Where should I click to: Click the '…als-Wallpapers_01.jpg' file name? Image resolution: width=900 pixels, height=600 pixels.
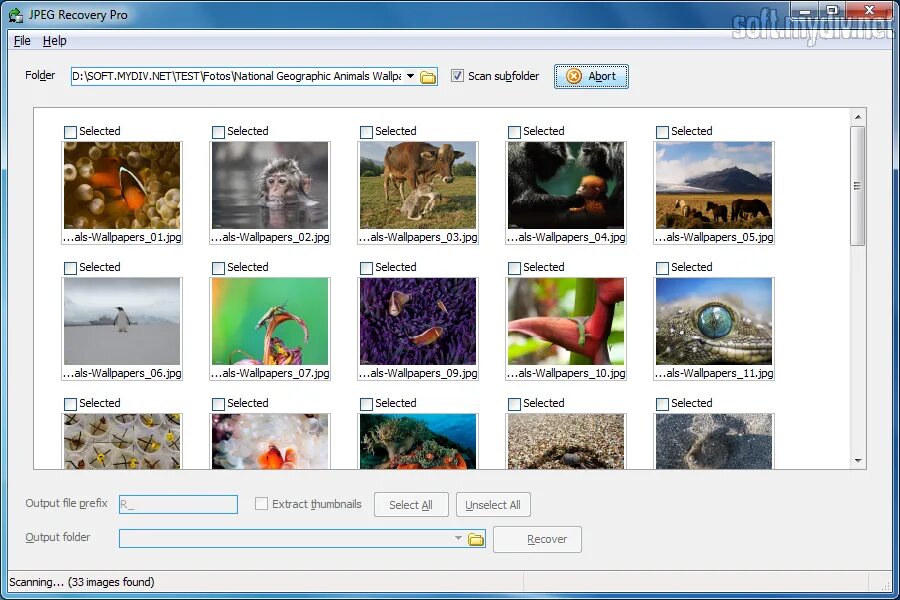[122, 237]
